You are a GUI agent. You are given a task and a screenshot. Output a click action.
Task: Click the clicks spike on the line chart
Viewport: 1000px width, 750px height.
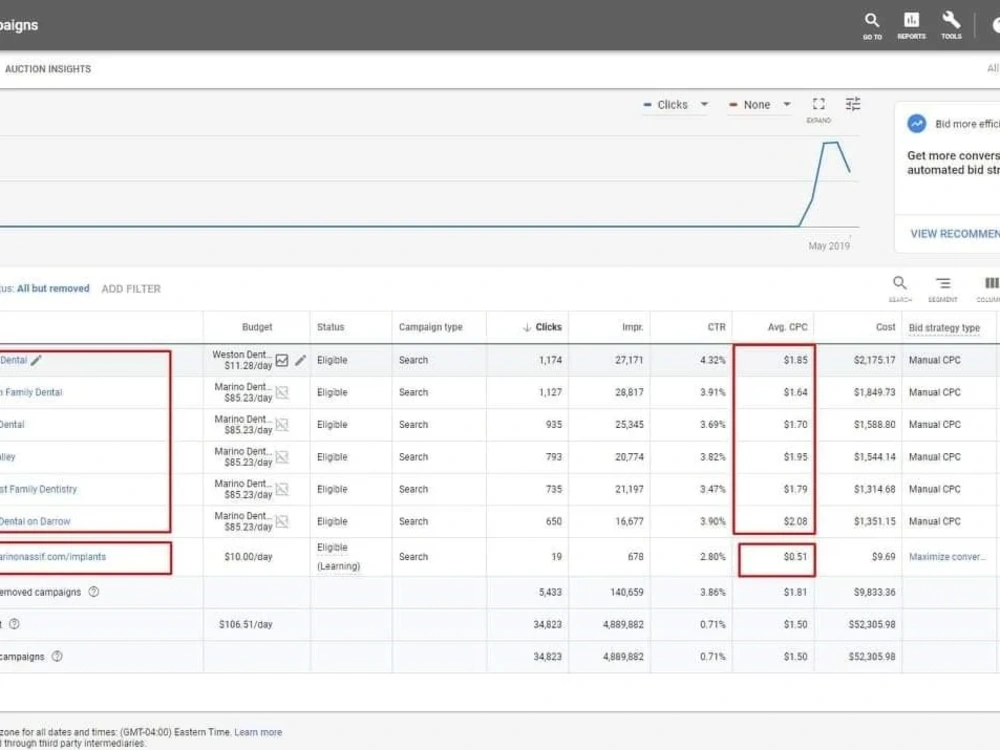tap(830, 143)
